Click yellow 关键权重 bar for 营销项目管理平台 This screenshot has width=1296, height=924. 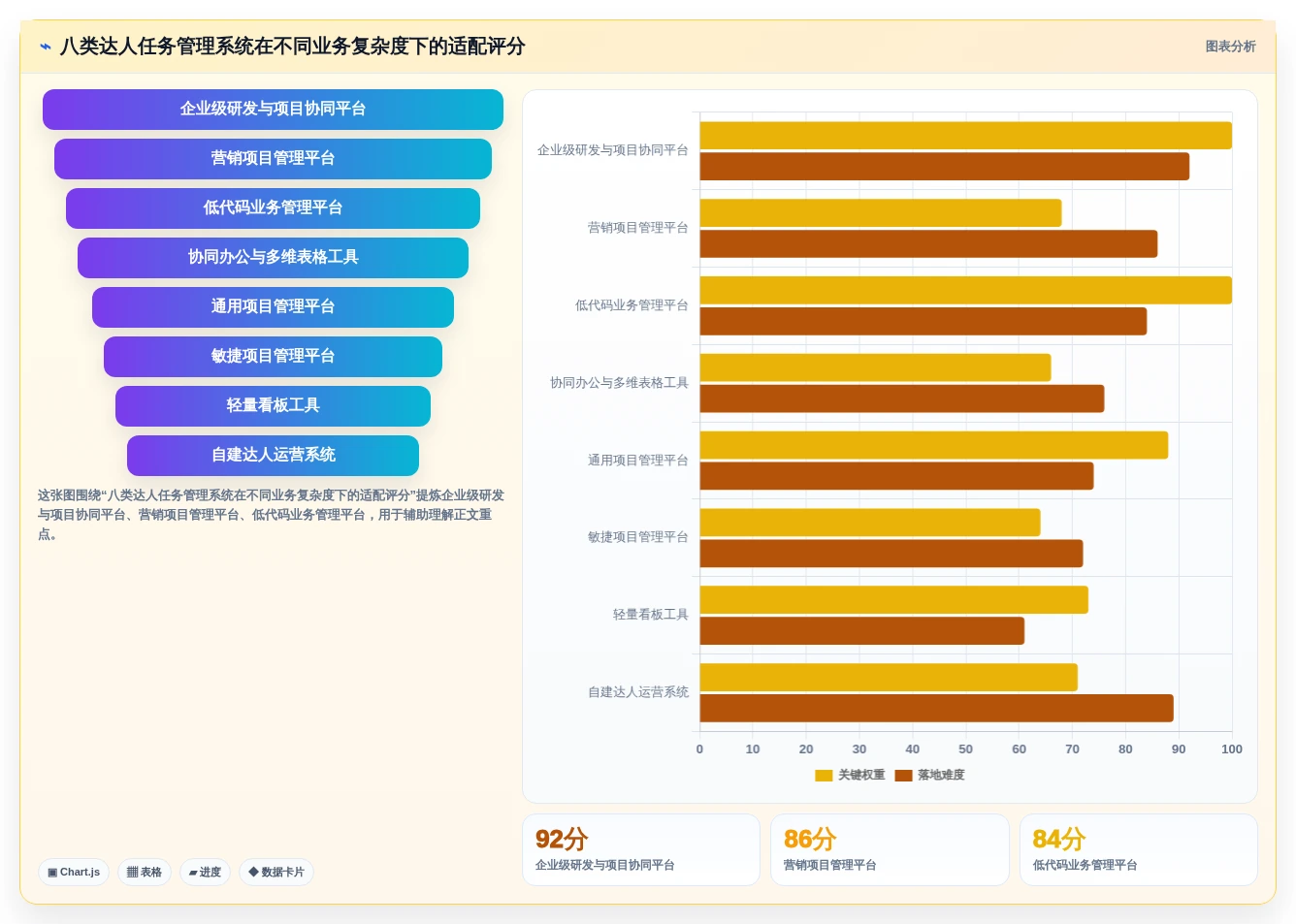(880, 213)
